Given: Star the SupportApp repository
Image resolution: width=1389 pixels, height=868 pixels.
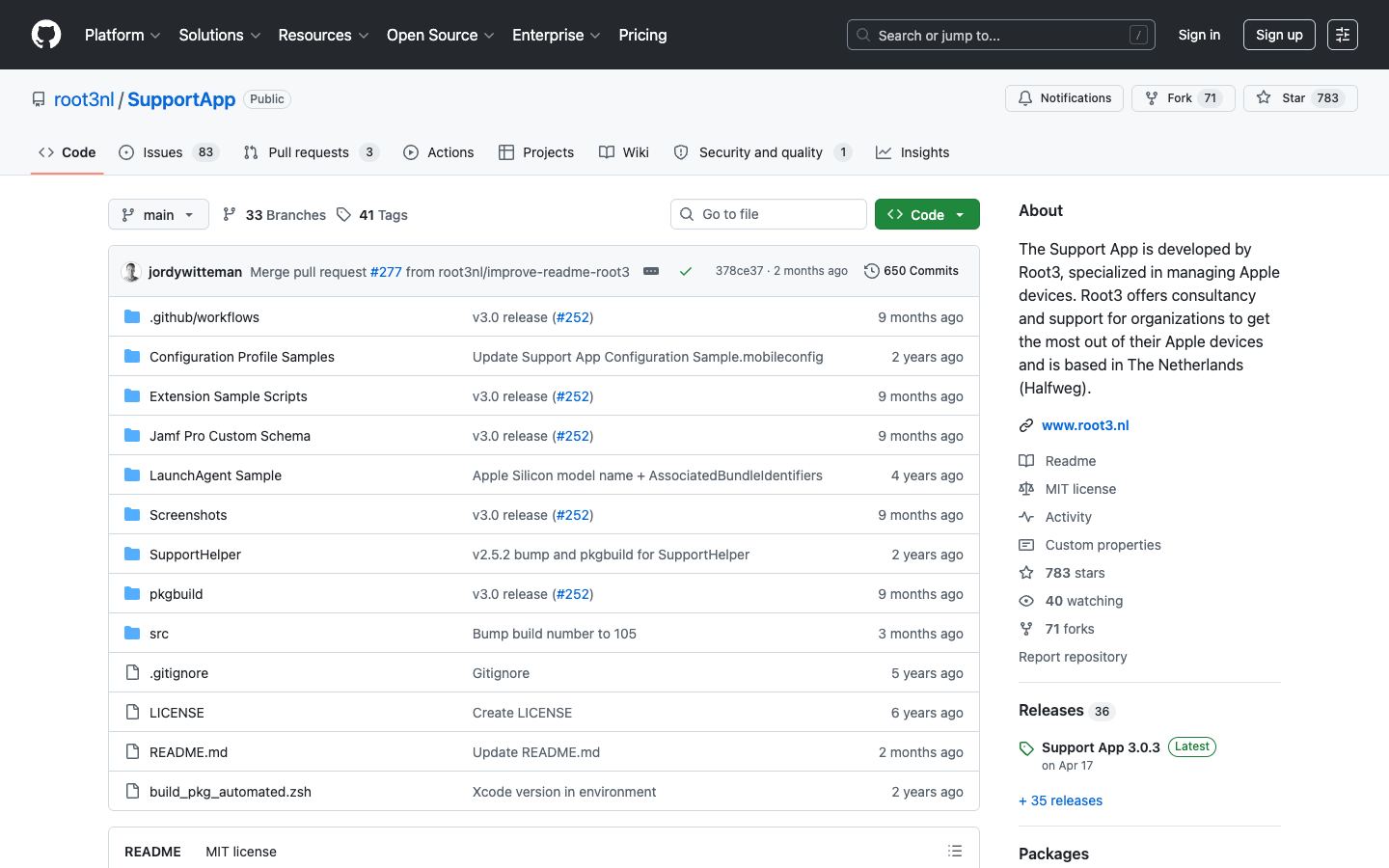Looking at the screenshot, I should [1300, 98].
